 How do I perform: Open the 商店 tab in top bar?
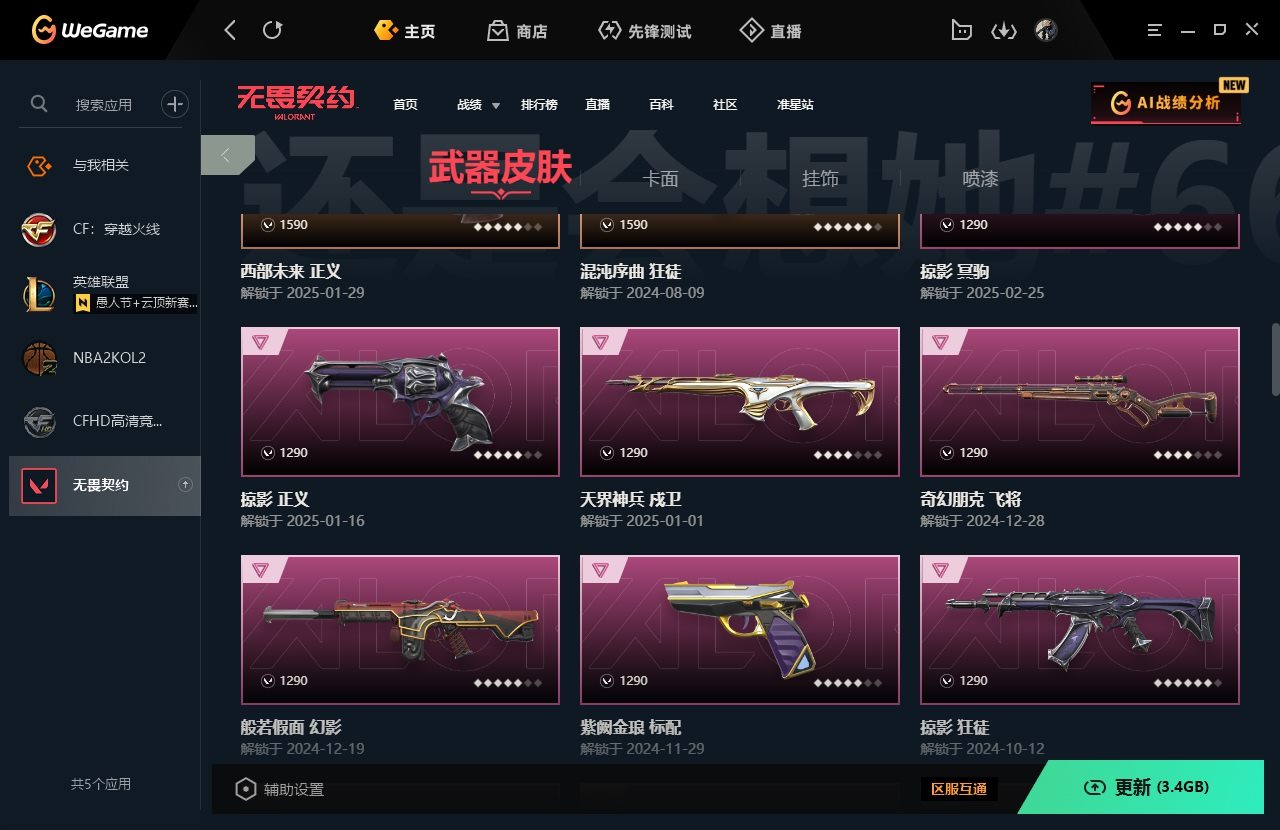tap(517, 31)
